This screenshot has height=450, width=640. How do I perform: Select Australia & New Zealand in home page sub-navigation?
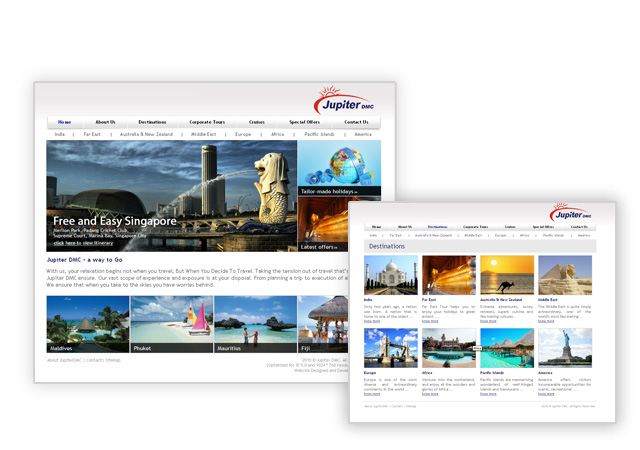(146, 134)
